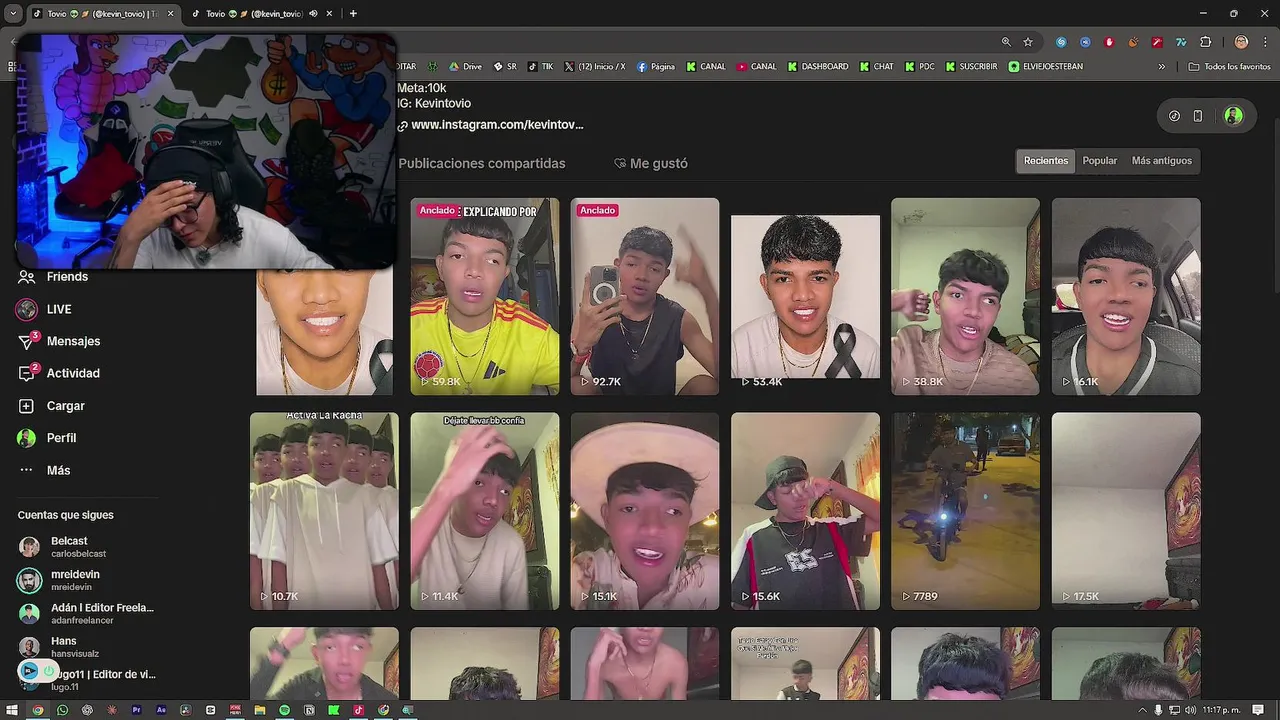Open the Chrome extensions puzzle icon

point(1205,42)
